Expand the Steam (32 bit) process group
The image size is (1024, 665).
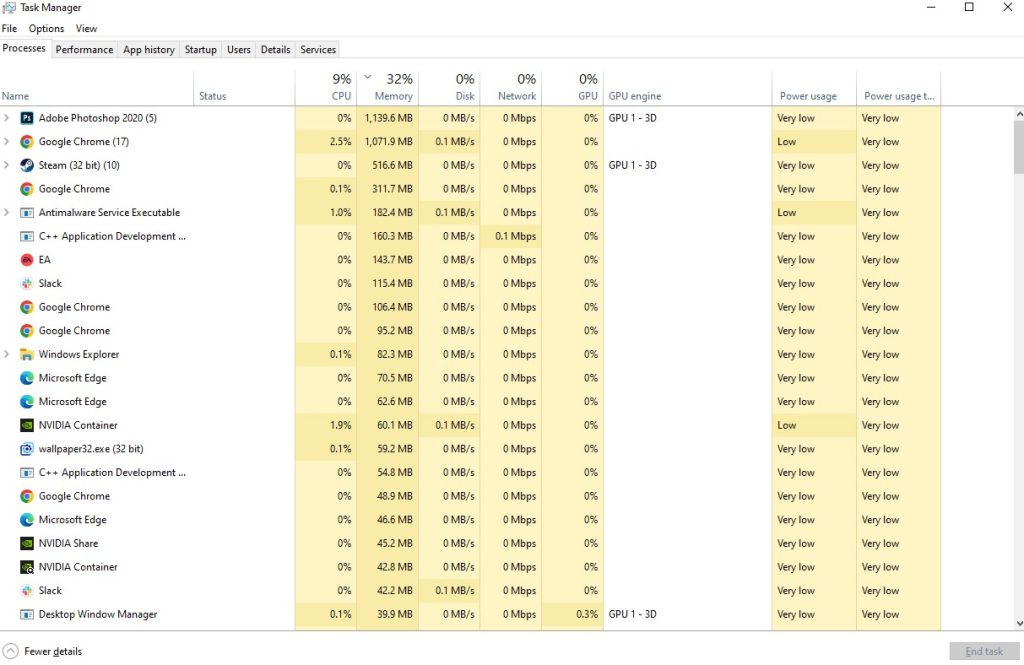(7, 165)
